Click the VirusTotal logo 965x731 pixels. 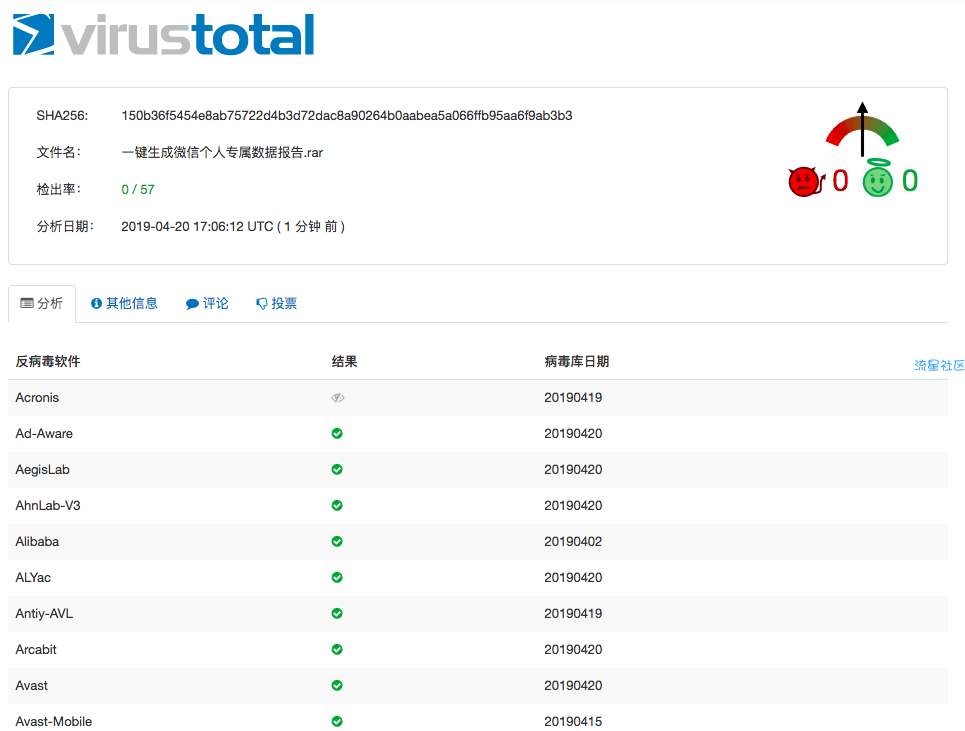(x=163, y=34)
